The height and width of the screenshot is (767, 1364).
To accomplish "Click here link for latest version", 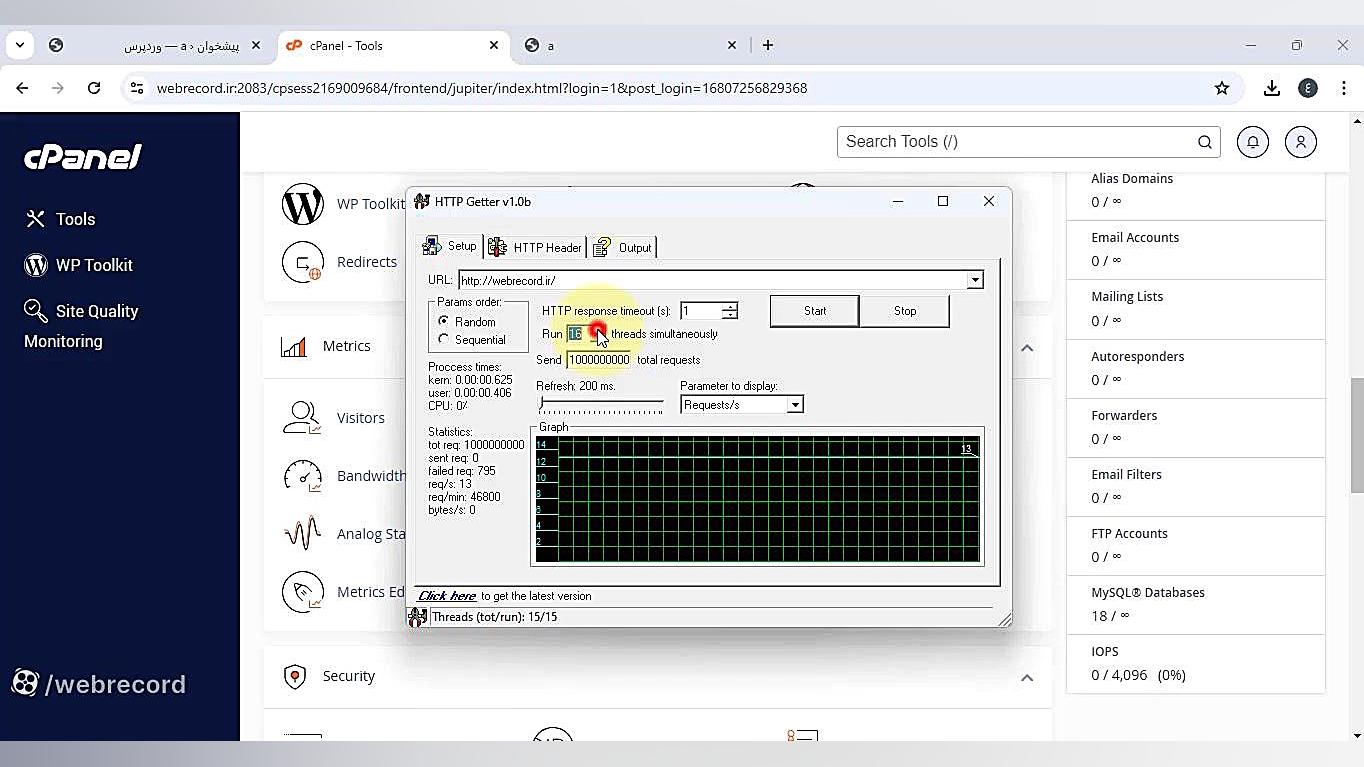I will pyautogui.click(x=447, y=596).
